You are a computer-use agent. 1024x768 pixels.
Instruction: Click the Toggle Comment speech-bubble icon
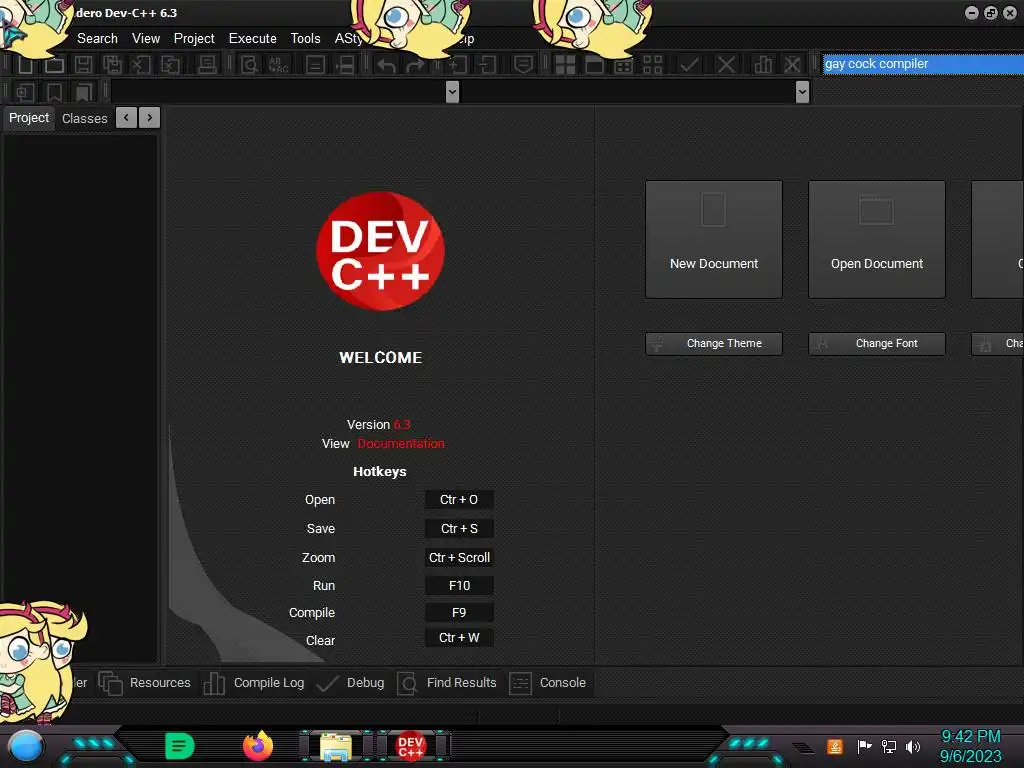[523, 64]
